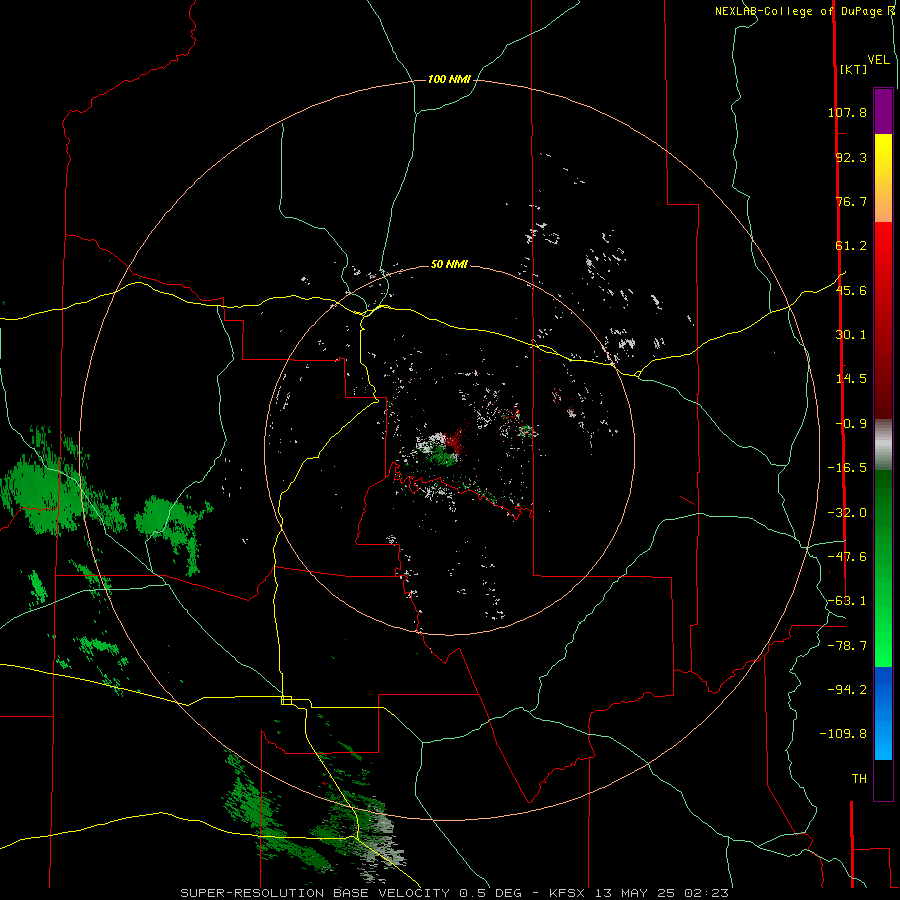Select the 30.1 velocity scale label
900x900 pixels.
click(x=851, y=335)
